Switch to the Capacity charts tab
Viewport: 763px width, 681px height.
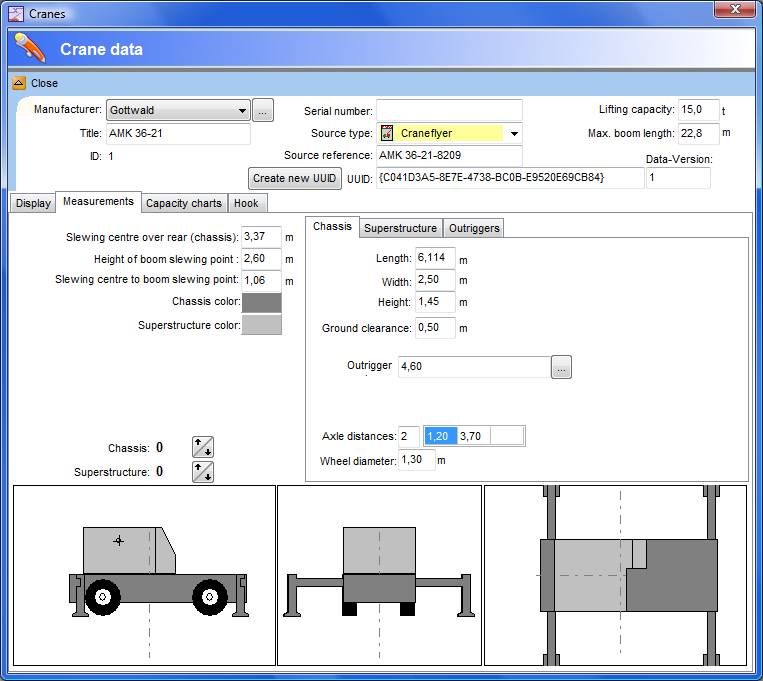tap(184, 203)
